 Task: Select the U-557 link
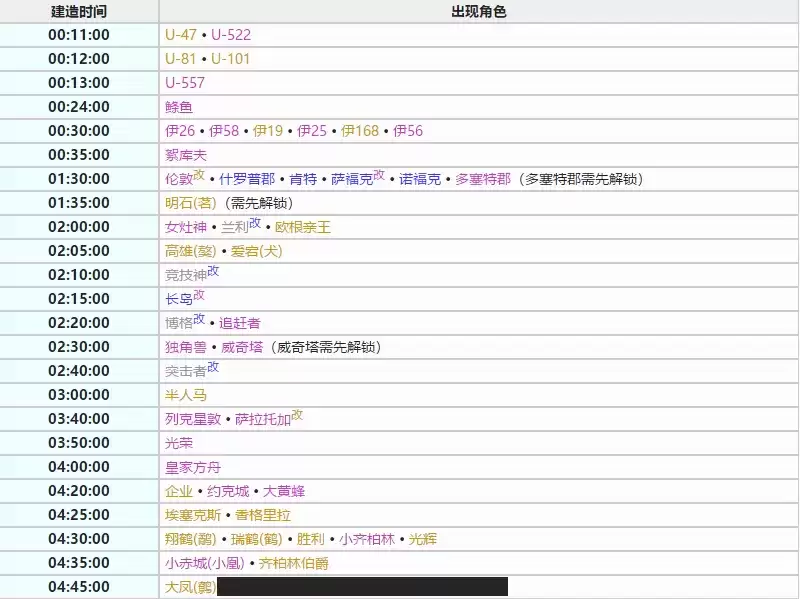coord(185,83)
